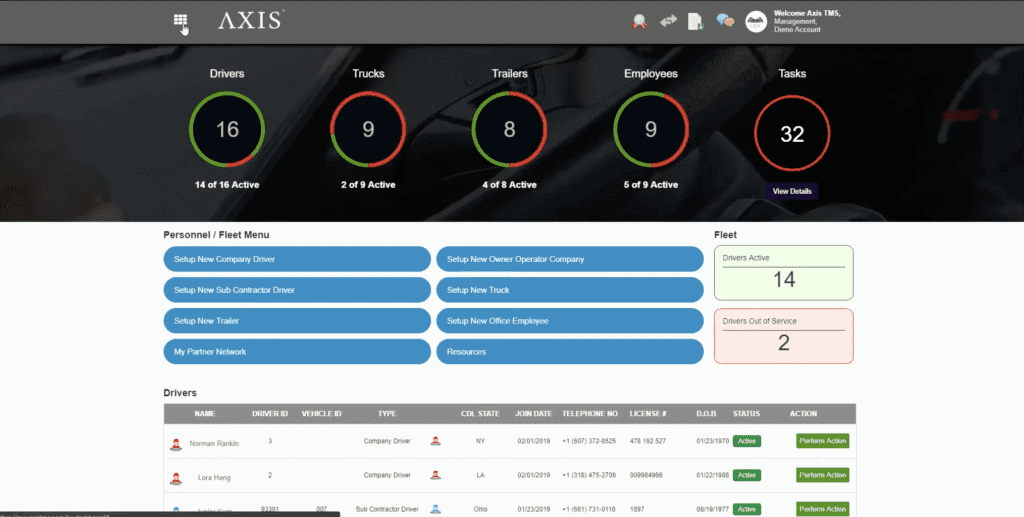This screenshot has height=517, width=1024.
Task: Click the transfer arrows icon in header
Action: (668, 21)
